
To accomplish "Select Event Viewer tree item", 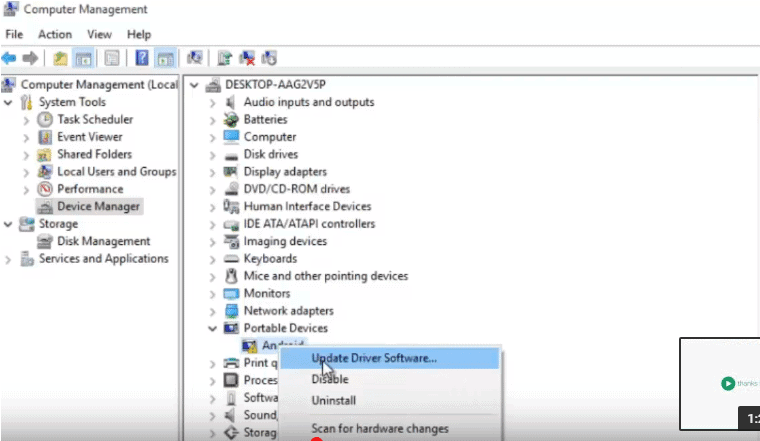I will tap(90, 137).
